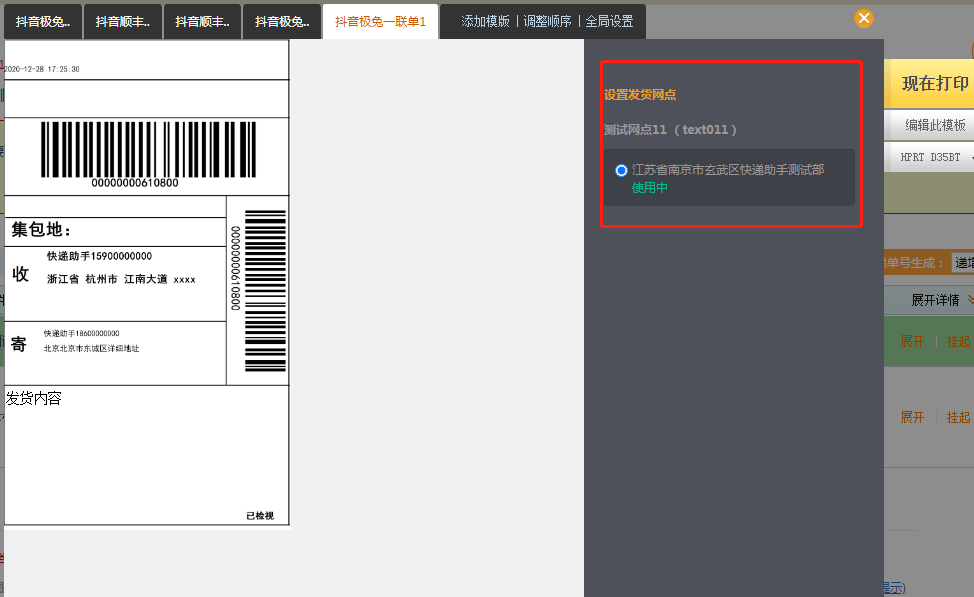This screenshot has height=597, width=974.
Task: Open HPRT D35BT printer dropdown
Action: (929, 157)
